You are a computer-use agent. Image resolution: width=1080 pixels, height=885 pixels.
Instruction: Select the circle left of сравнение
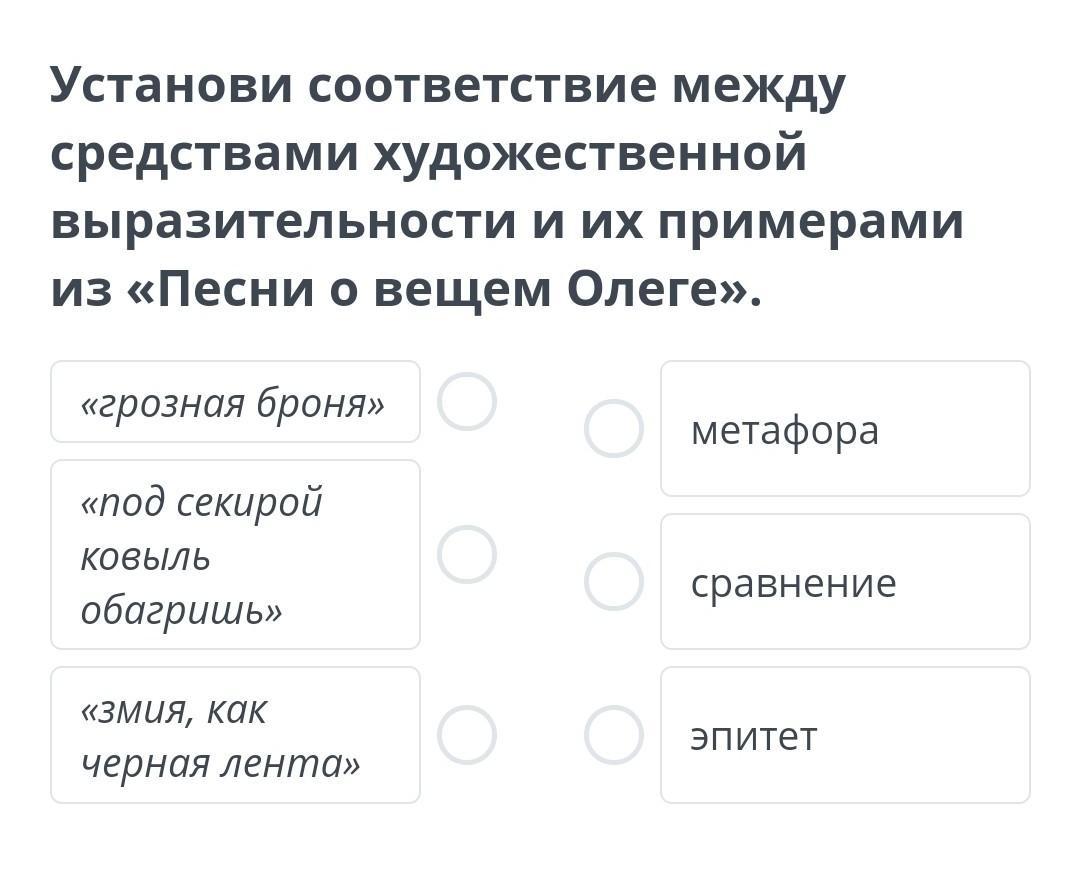click(613, 581)
